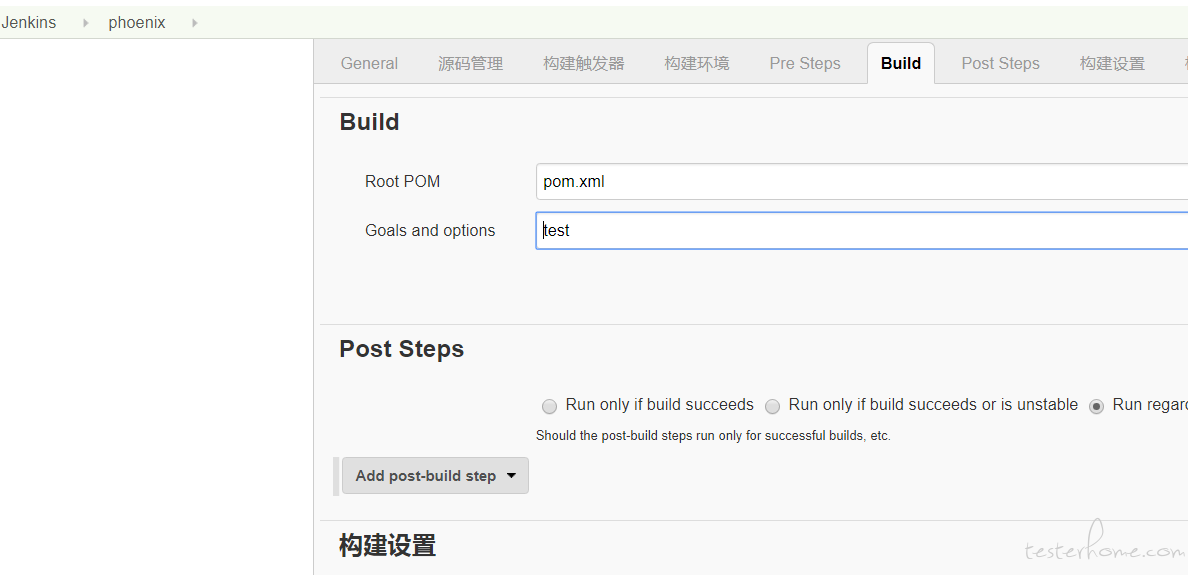
Task: Select the Build tab
Action: 901,64
